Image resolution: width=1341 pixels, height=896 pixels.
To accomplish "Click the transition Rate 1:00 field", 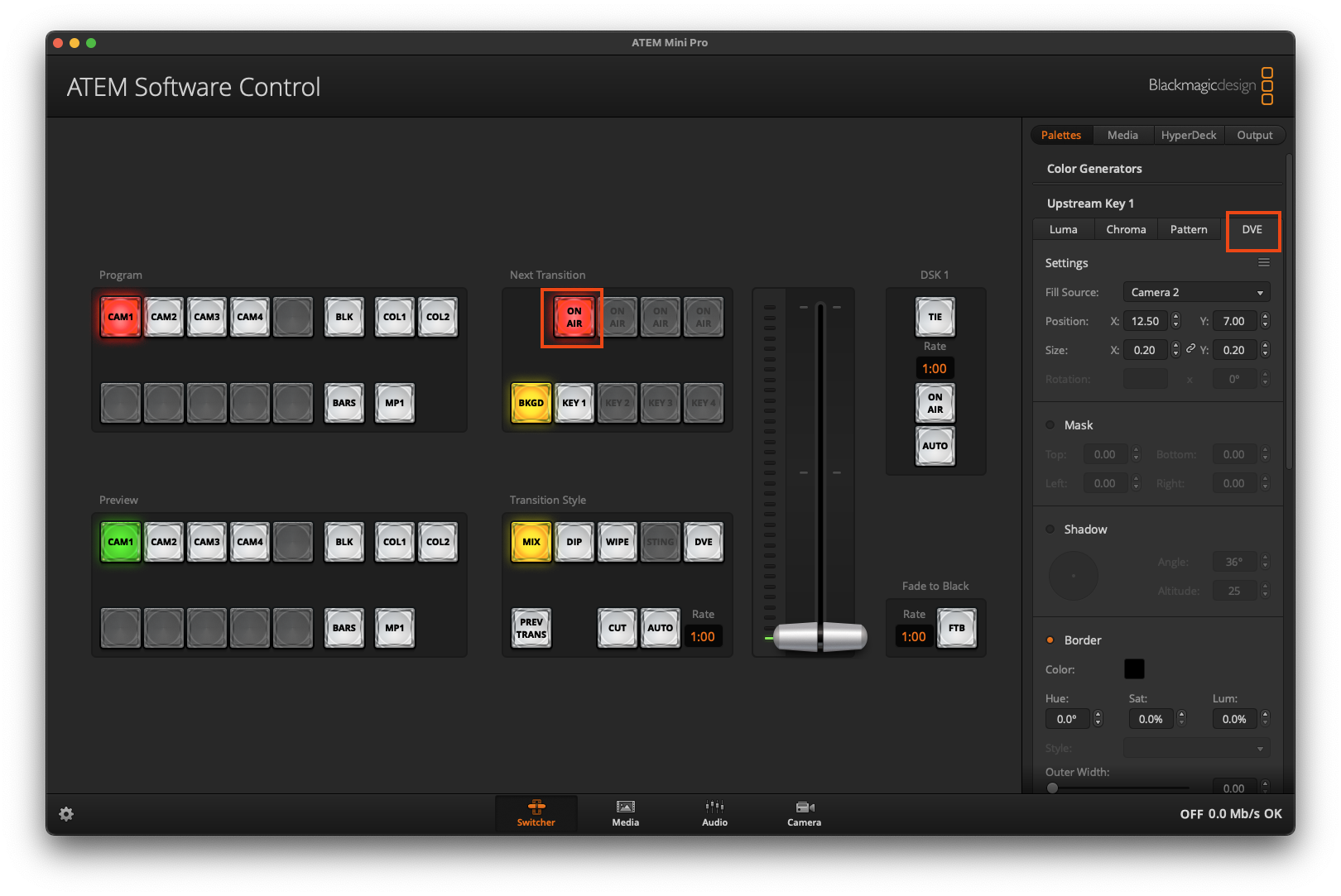I will pyautogui.click(x=703, y=636).
